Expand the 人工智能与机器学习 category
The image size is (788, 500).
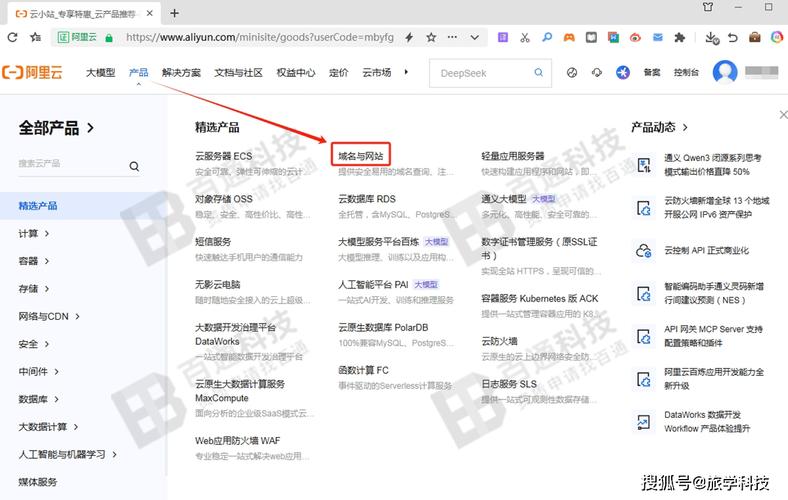click(x=66, y=454)
